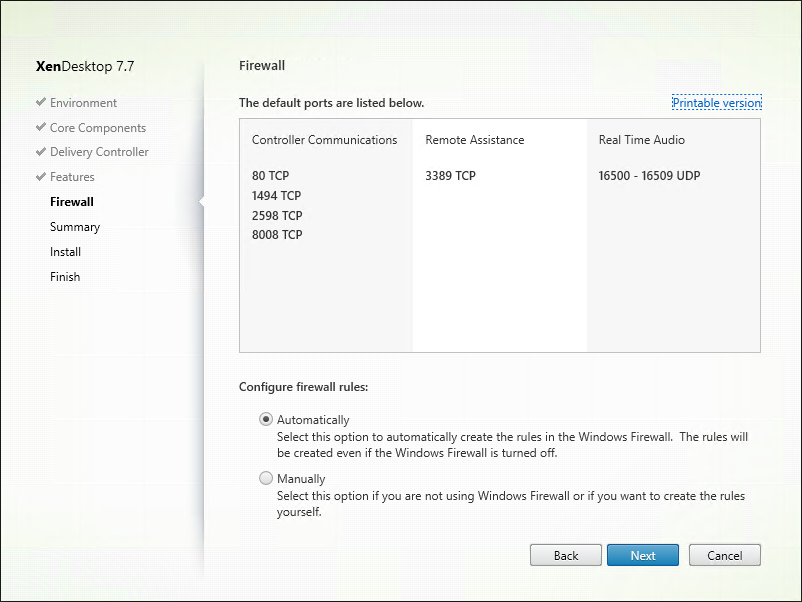Click the Next button
The height and width of the screenshot is (602, 802).
(642, 555)
